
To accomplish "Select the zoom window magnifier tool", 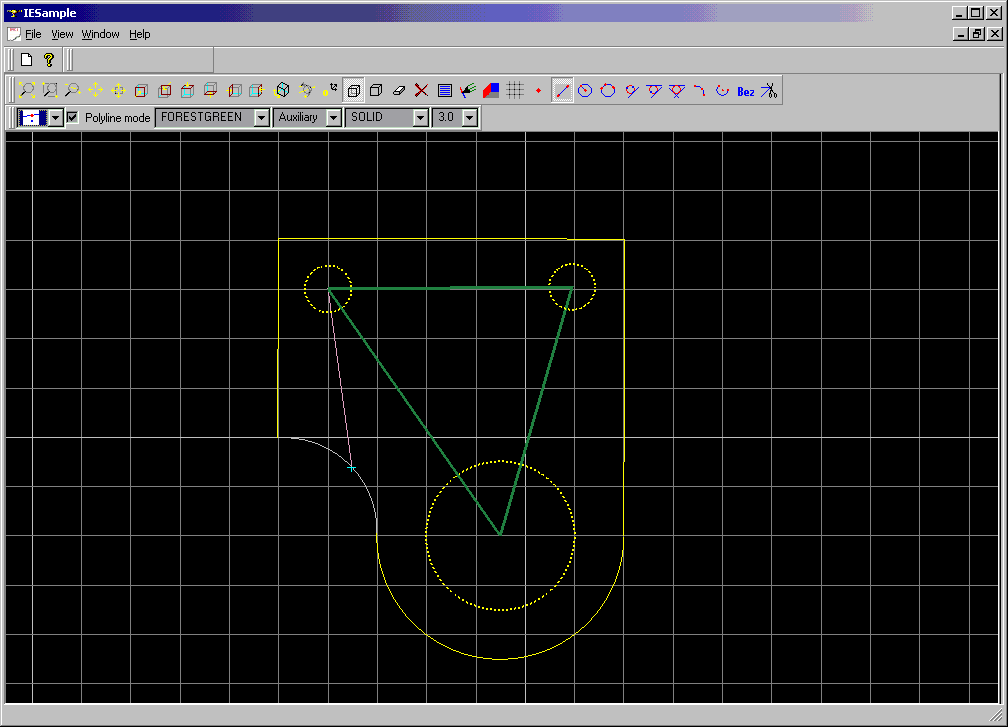I will click(50, 91).
